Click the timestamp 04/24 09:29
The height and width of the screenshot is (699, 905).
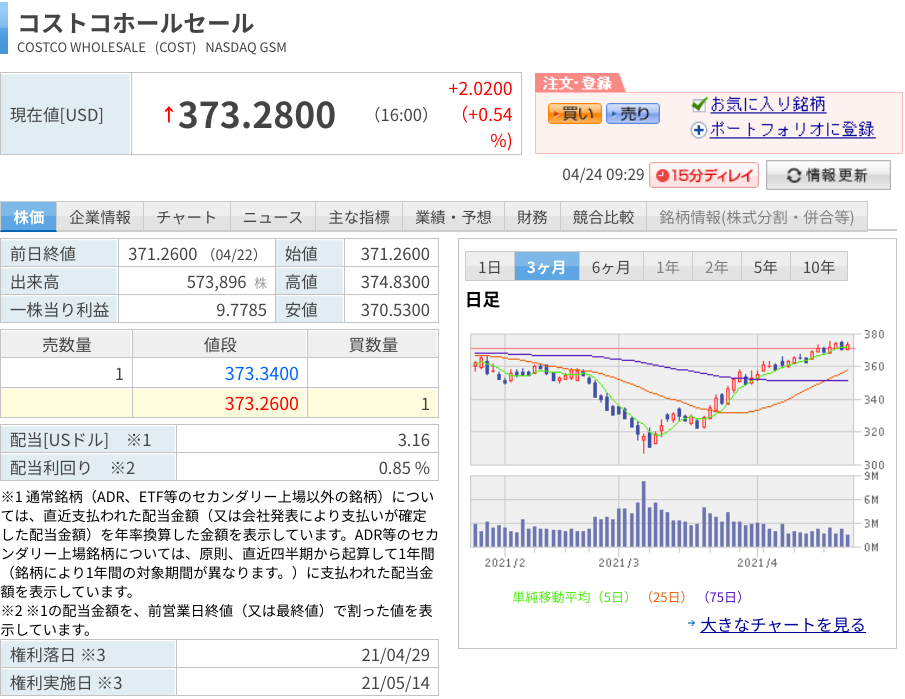pyautogui.click(x=603, y=174)
